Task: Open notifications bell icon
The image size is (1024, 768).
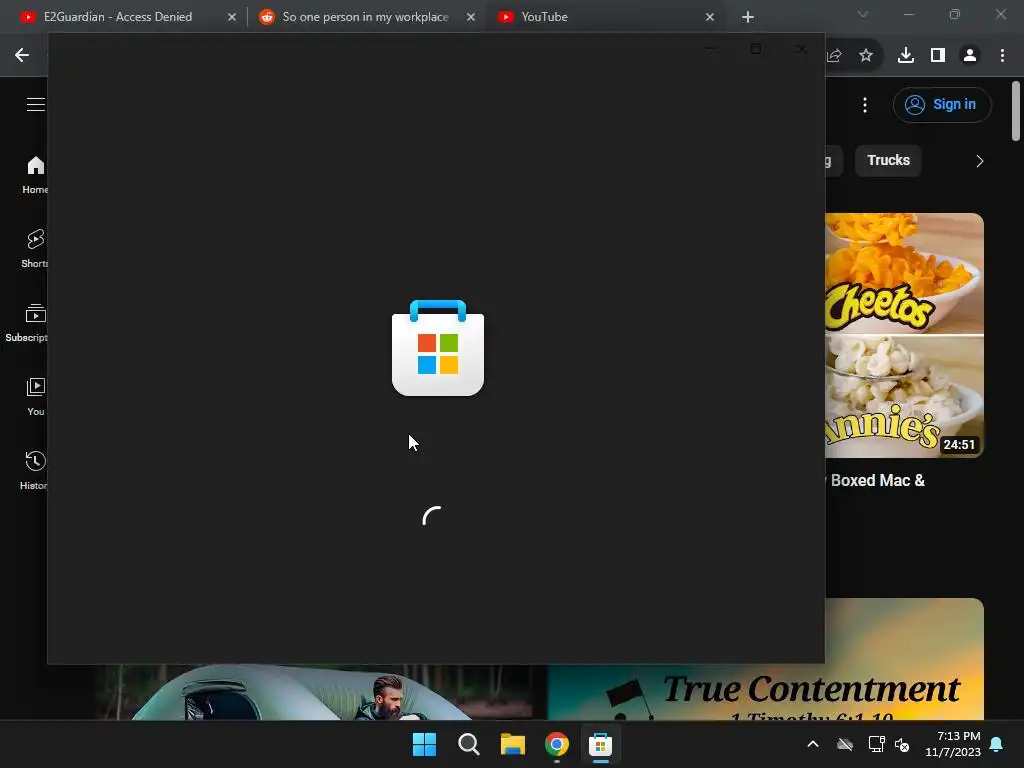Action: pyautogui.click(x=997, y=744)
